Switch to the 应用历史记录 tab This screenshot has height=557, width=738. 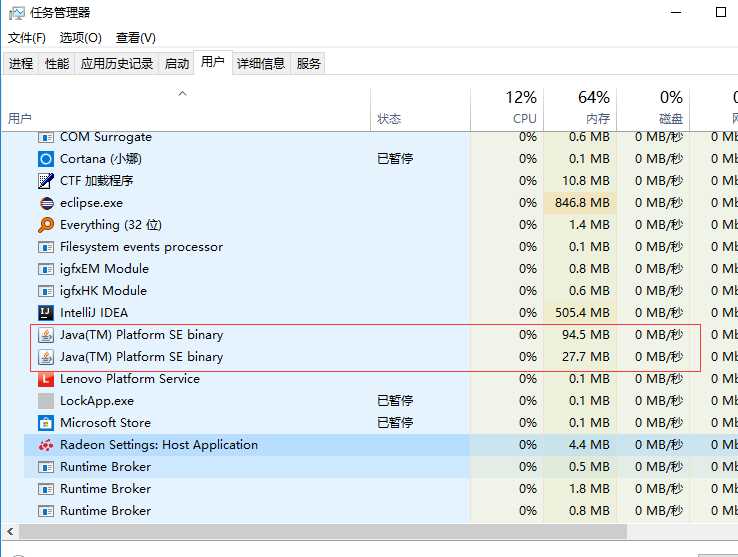[x=117, y=64]
